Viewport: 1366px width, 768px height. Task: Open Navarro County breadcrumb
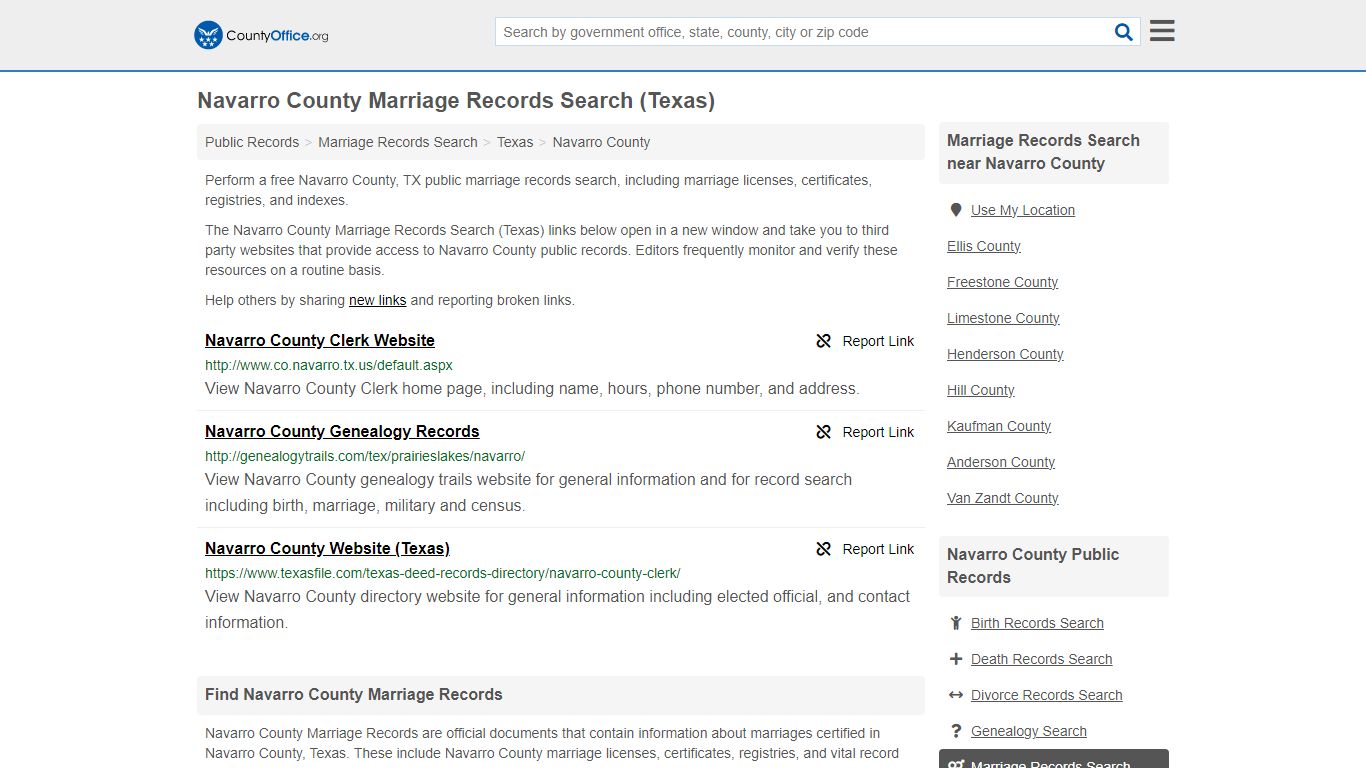point(601,142)
